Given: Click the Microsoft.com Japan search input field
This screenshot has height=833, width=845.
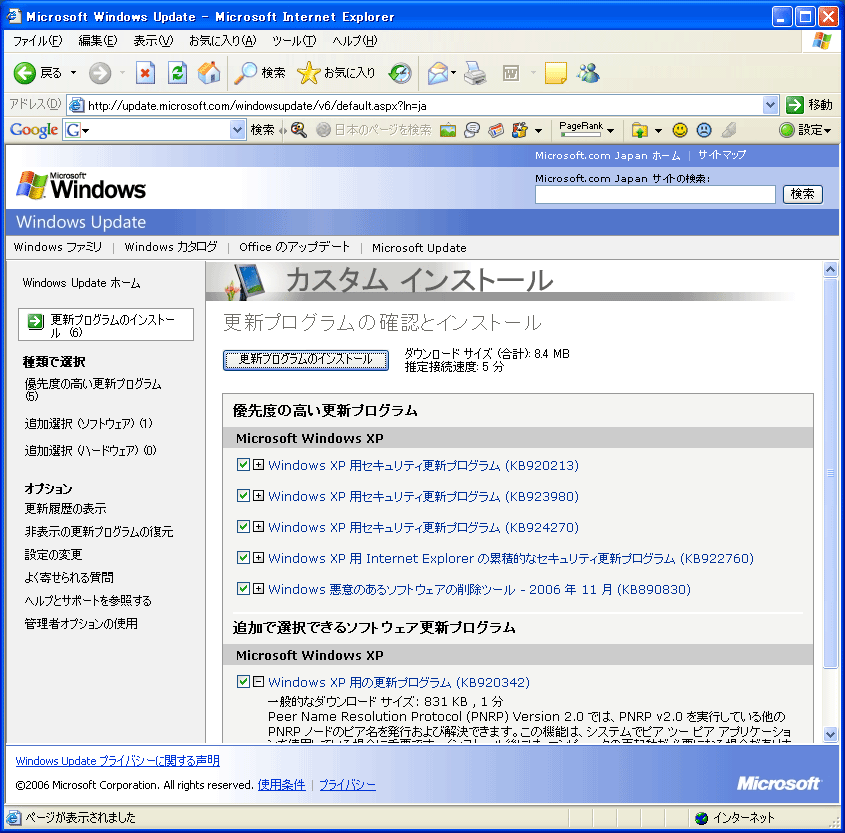Looking at the screenshot, I should [x=655, y=194].
